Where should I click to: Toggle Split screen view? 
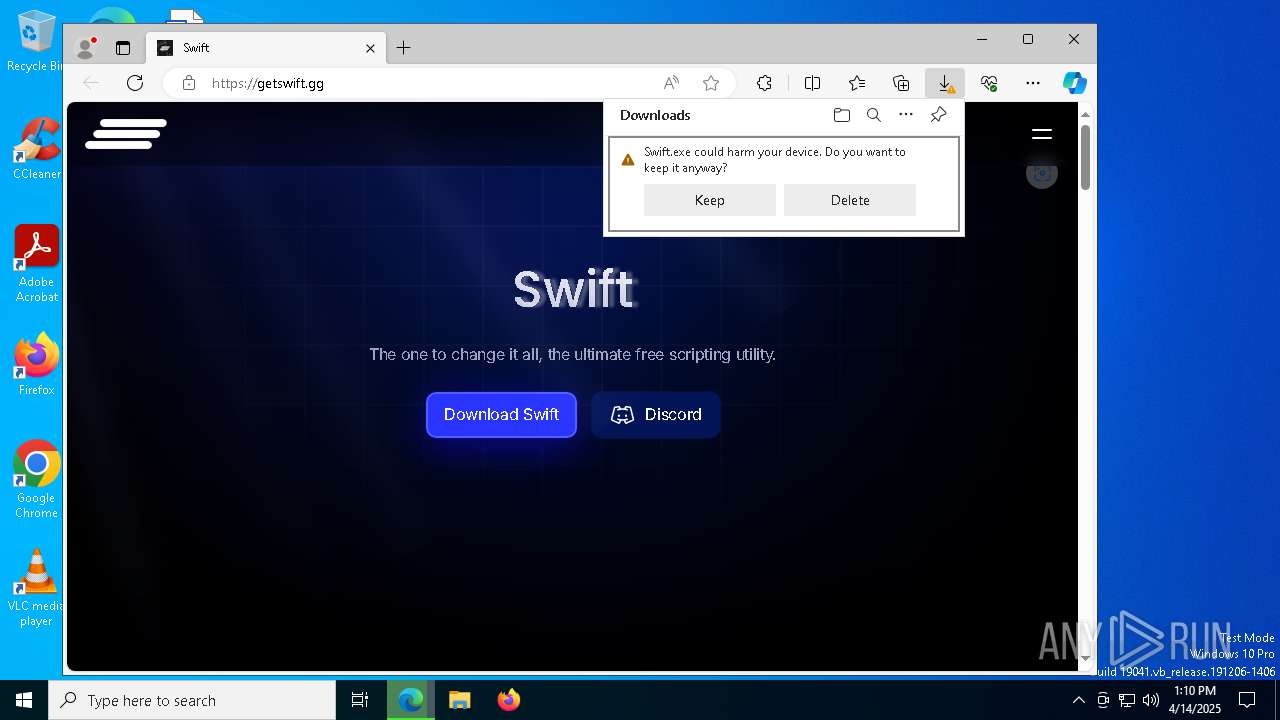click(x=812, y=83)
